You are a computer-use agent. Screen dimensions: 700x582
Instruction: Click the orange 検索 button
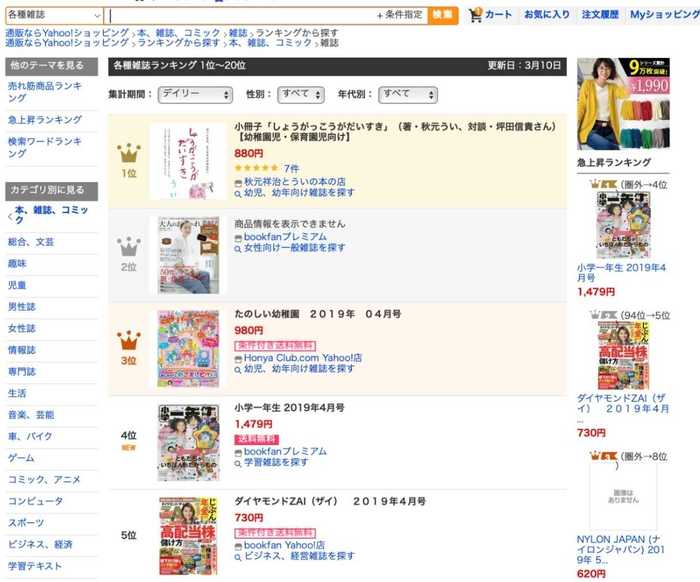point(442,15)
